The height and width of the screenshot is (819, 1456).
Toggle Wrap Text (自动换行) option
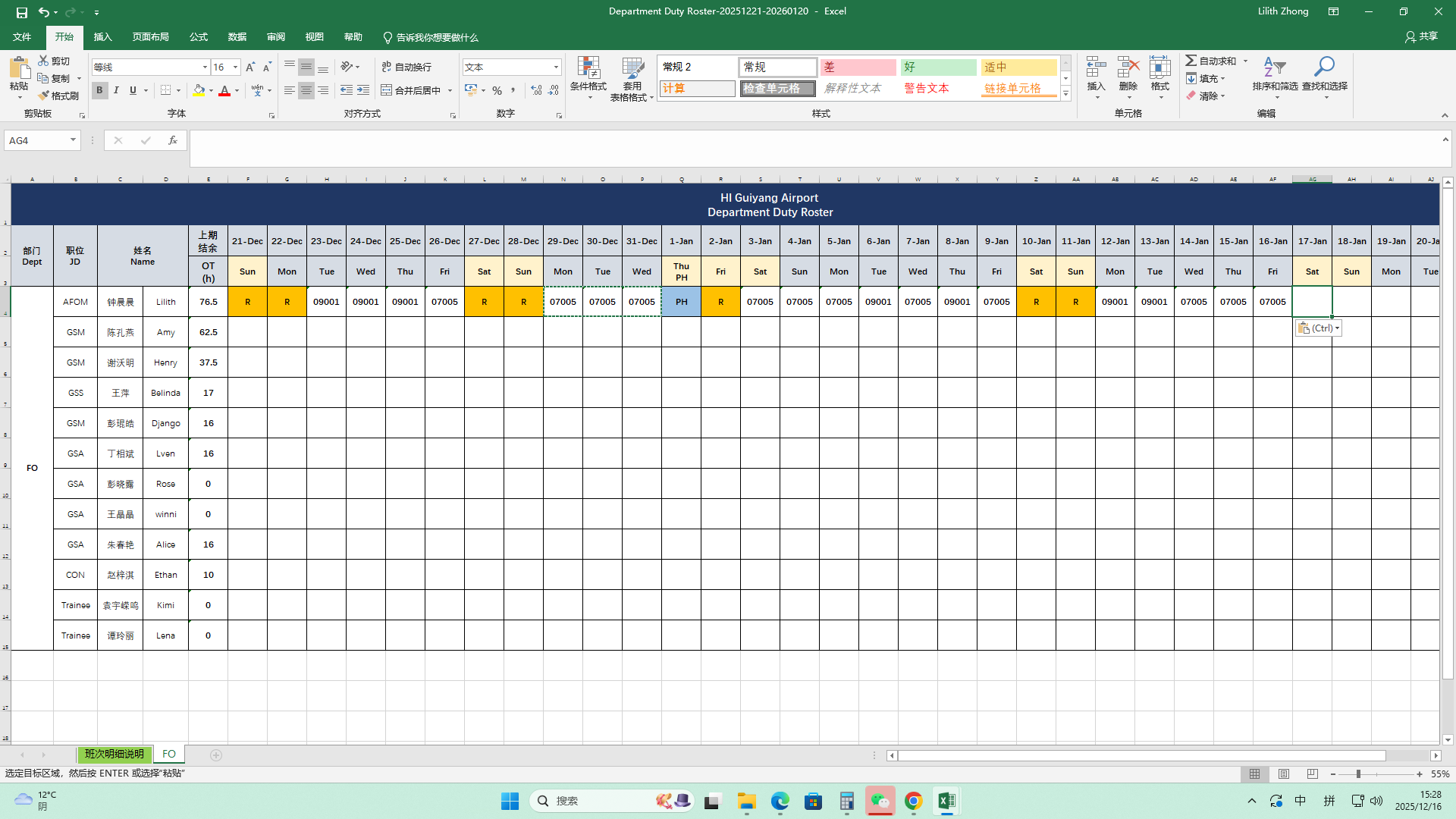click(406, 67)
